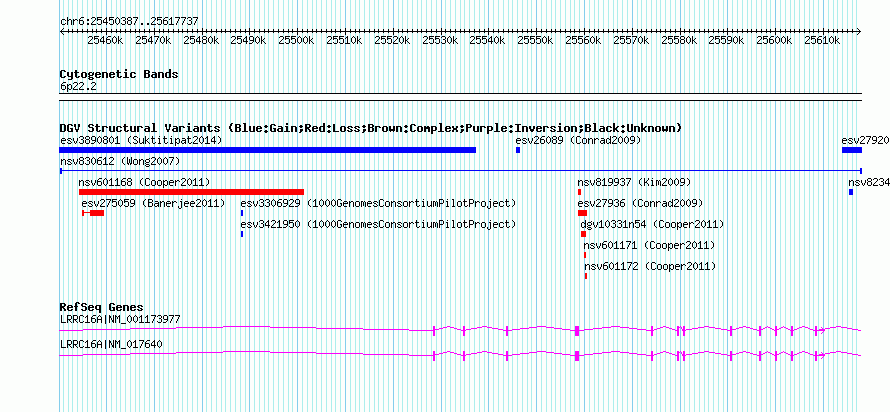The image size is (890, 412).
Task: Click the esv3890801 blue gain bar
Action: (x=267, y=150)
